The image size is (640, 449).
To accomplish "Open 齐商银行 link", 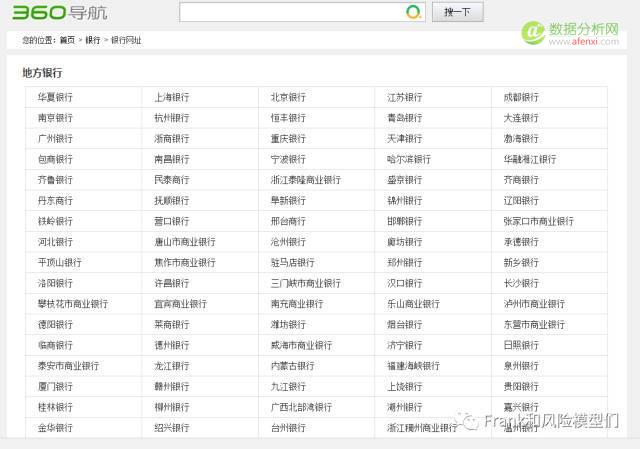I will point(521,180).
